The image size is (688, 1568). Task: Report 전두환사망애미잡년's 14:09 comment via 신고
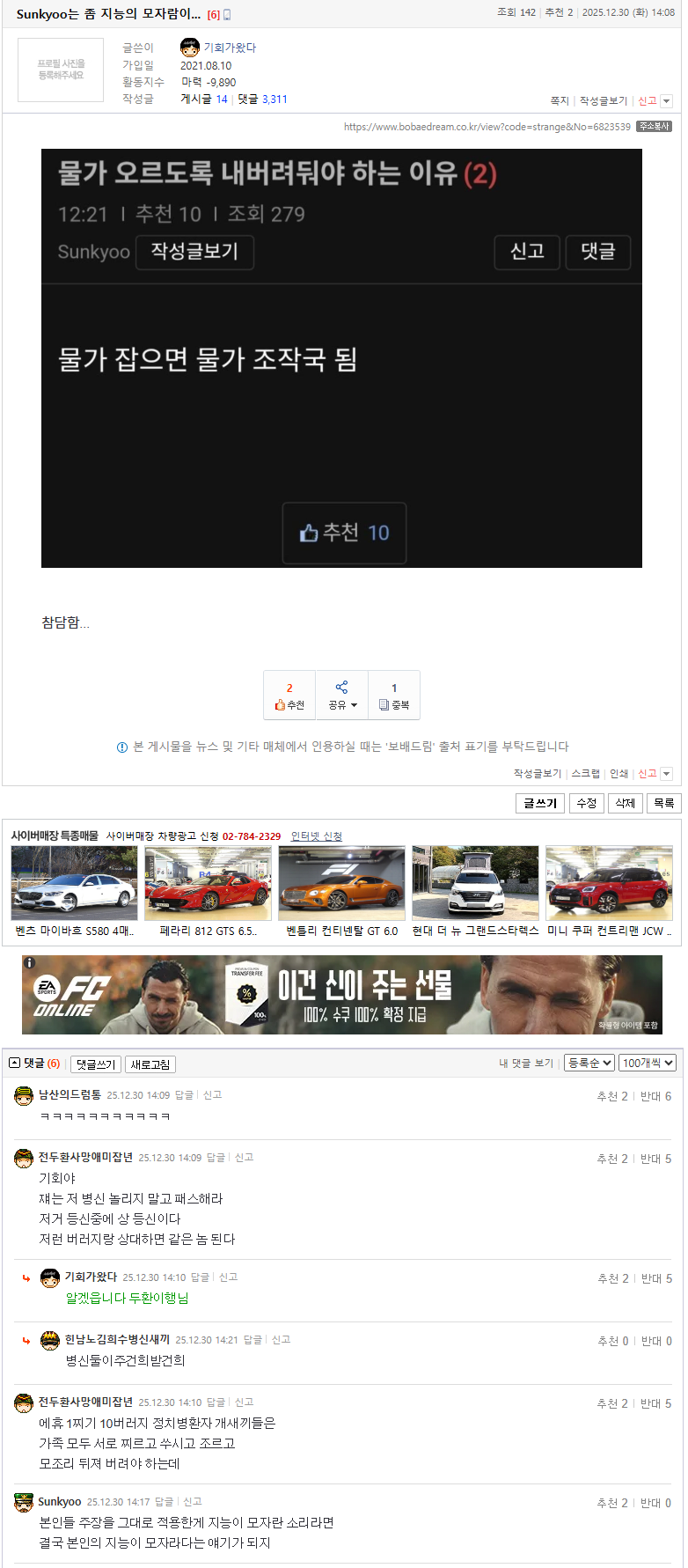(x=244, y=1158)
